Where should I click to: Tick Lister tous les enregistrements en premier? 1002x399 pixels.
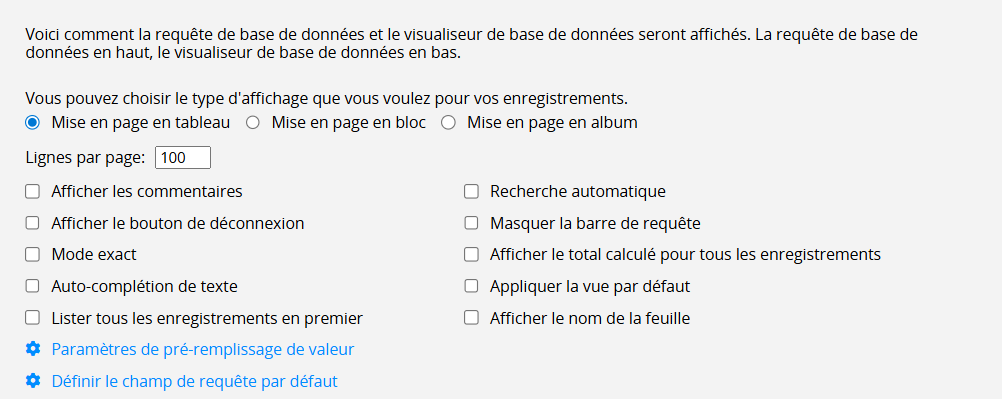(x=33, y=318)
